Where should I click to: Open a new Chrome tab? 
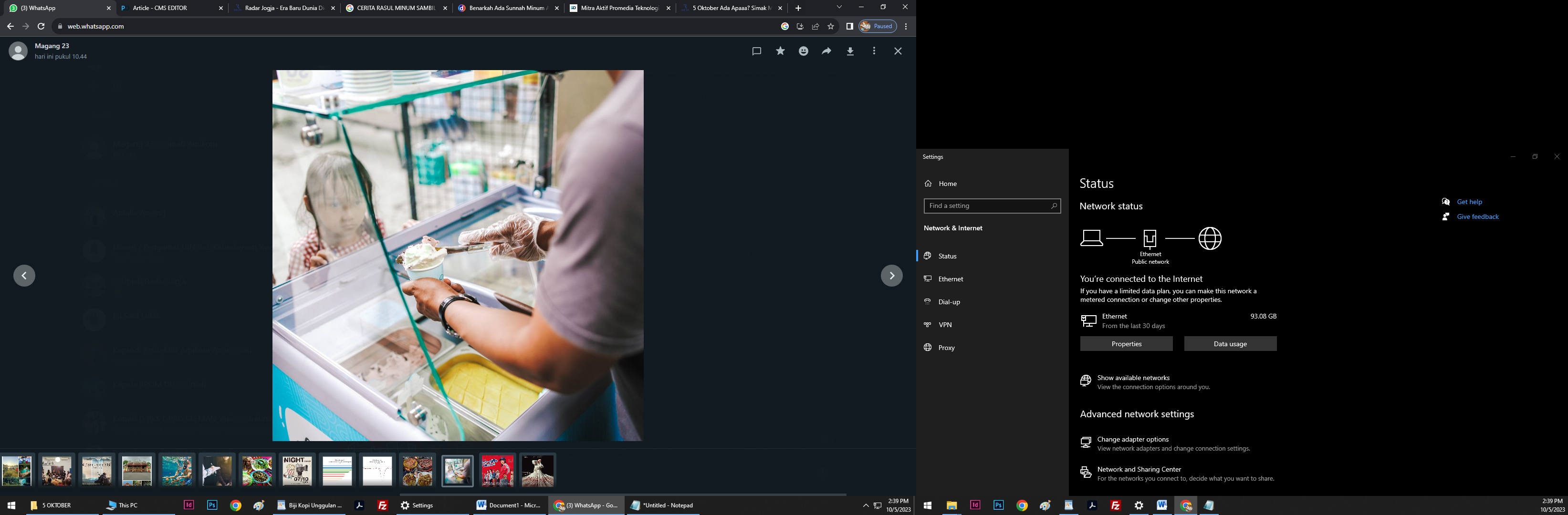798,8
